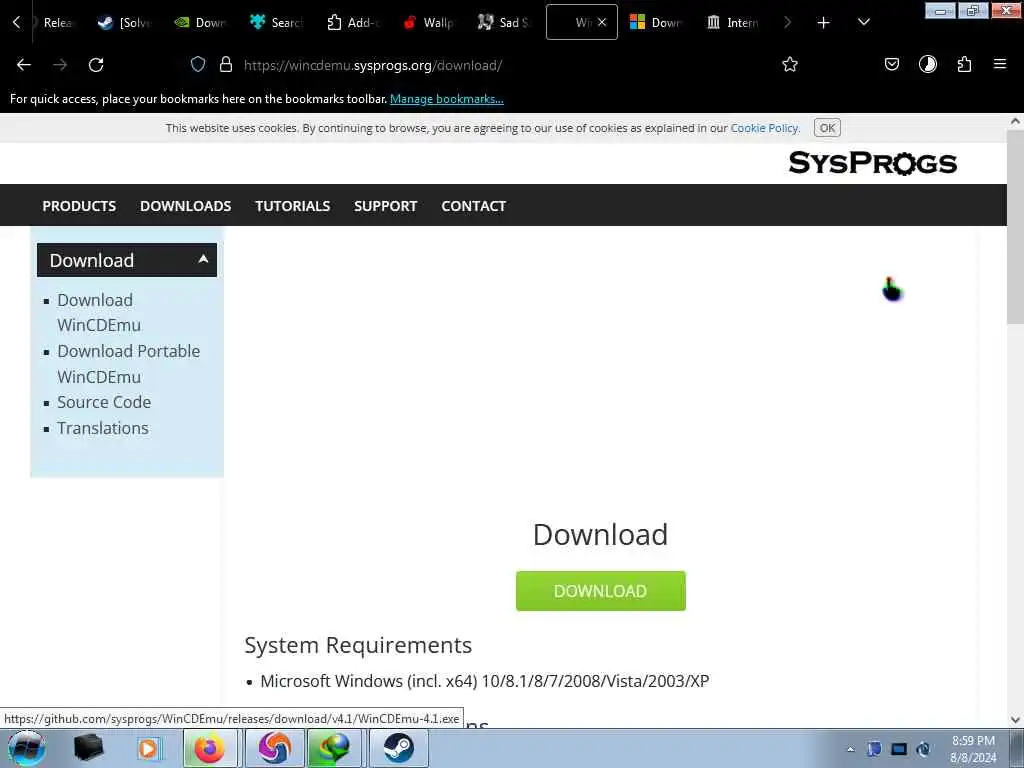Select the System Requirements heading text
The image size is (1024, 768).
pos(358,645)
